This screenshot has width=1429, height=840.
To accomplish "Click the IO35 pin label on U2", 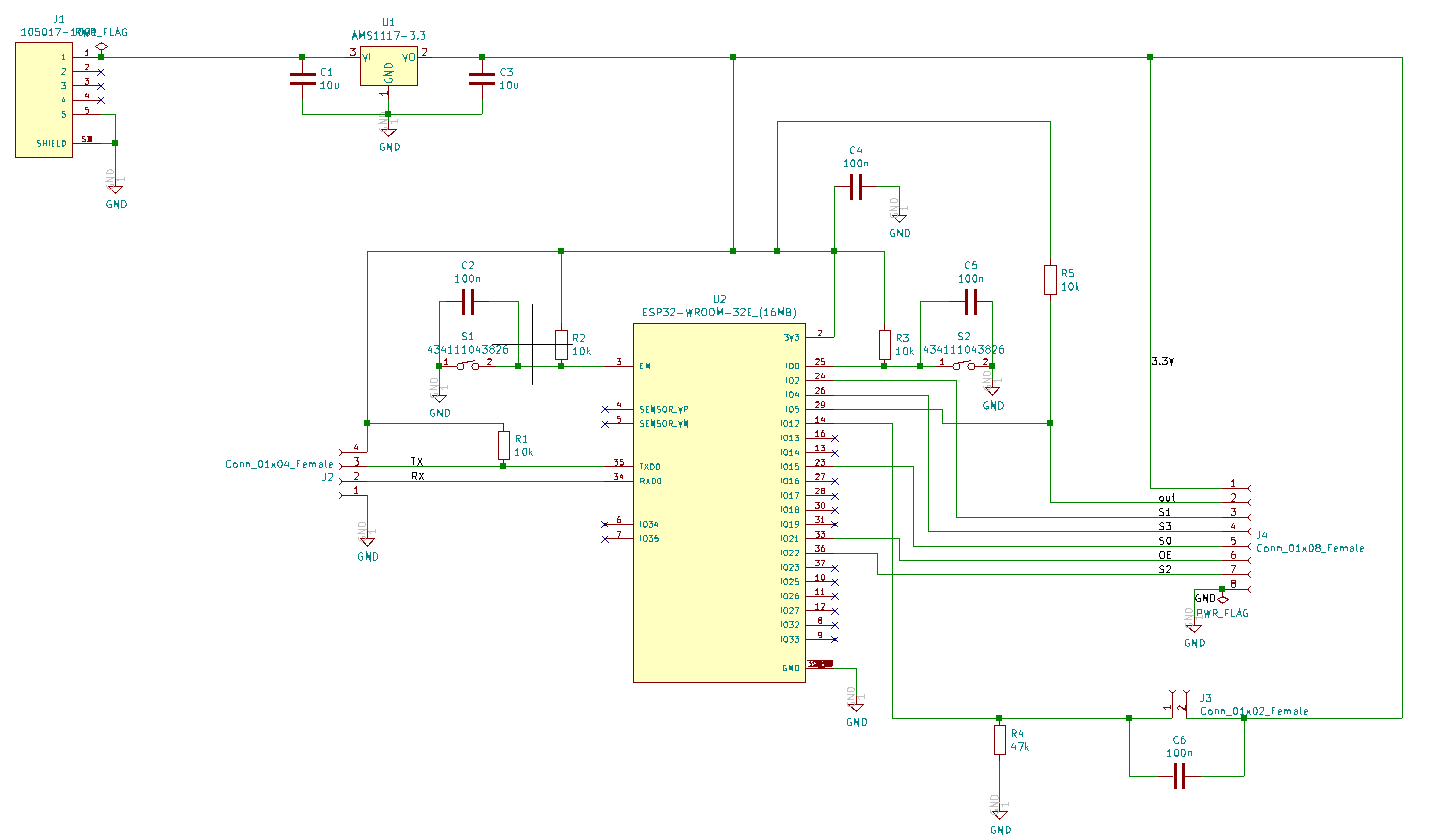I will 650,539.
